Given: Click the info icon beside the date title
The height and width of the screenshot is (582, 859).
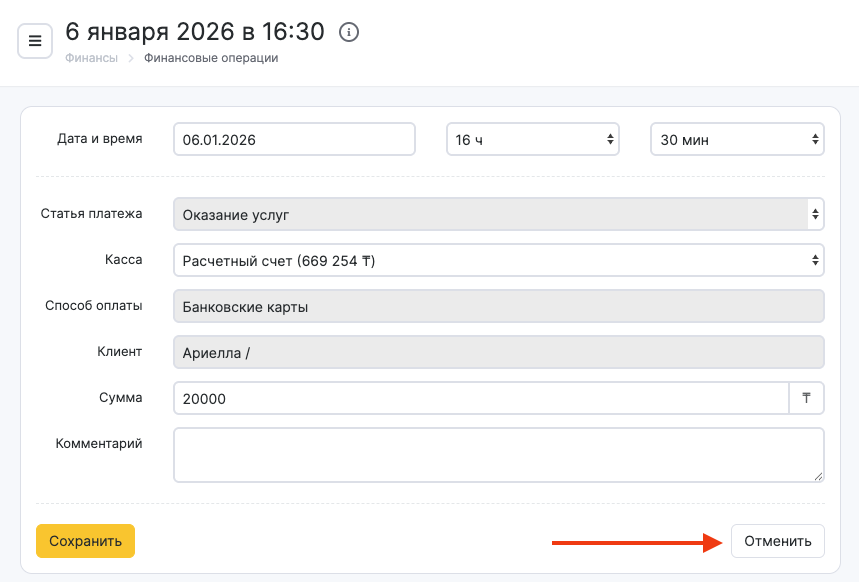Looking at the screenshot, I should (349, 32).
